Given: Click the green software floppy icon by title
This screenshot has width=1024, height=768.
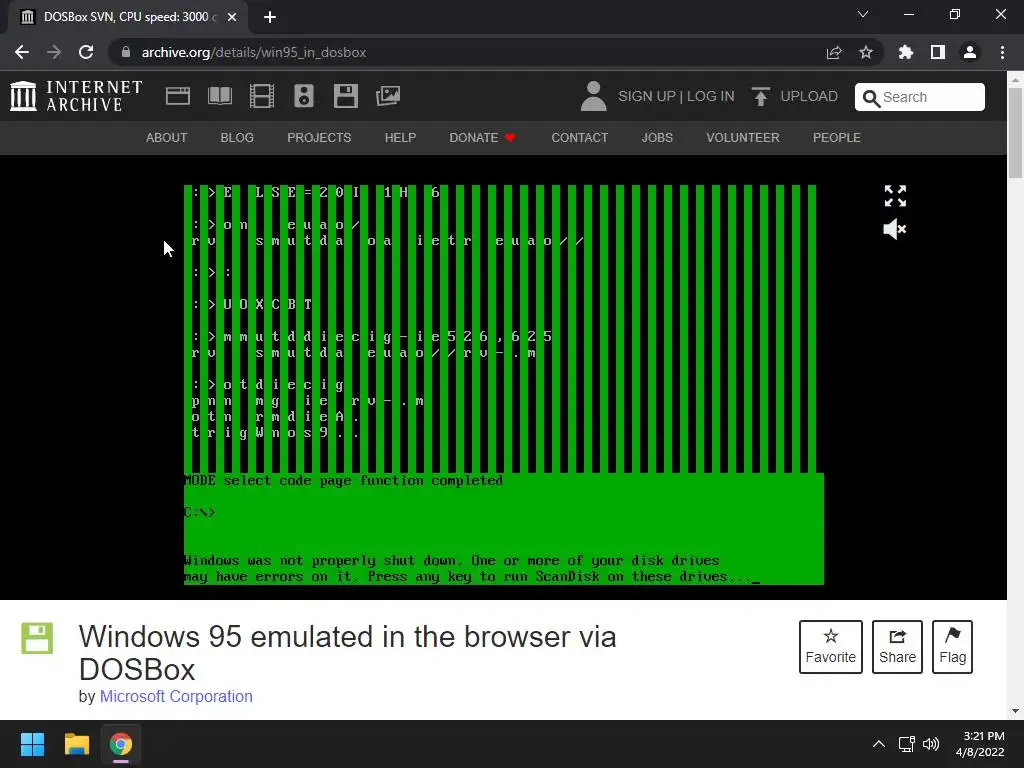Looking at the screenshot, I should 37,638.
